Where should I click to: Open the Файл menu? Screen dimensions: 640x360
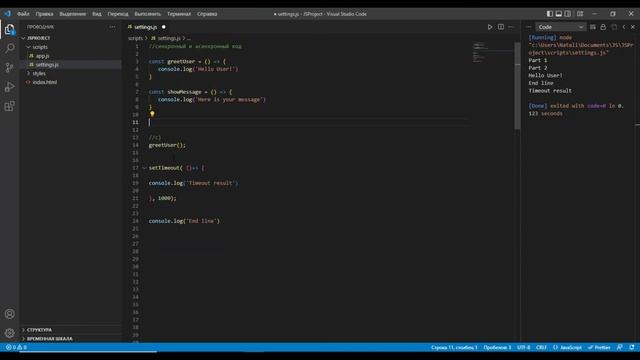pyautogui.click(x=23, y=13)
